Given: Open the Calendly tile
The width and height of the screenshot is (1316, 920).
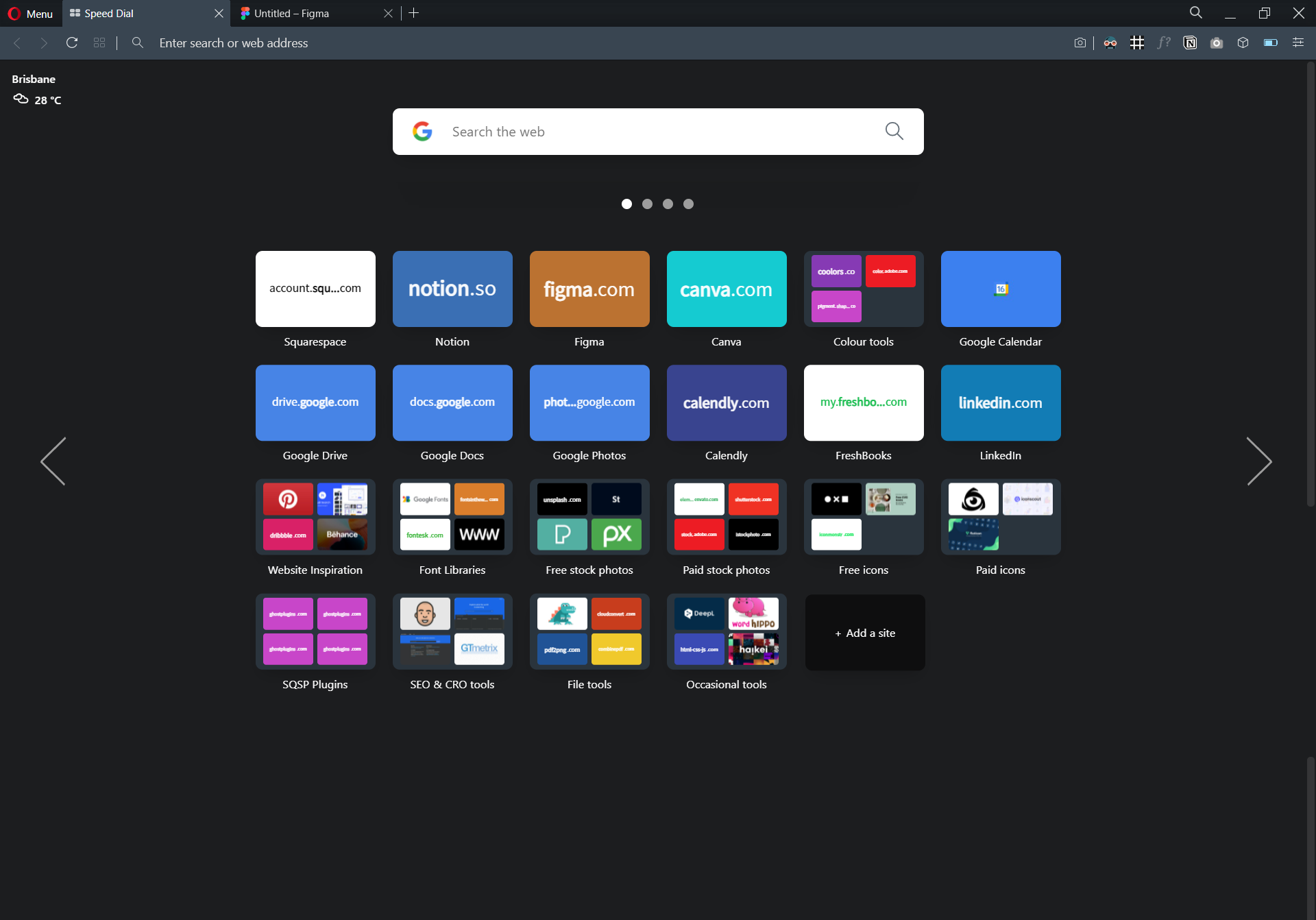Looking at the screenshot, I should (727, 402).
